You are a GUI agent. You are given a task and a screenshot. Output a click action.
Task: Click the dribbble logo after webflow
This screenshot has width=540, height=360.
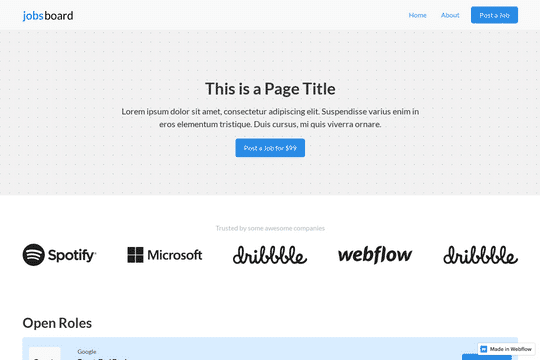pos(480,255)
